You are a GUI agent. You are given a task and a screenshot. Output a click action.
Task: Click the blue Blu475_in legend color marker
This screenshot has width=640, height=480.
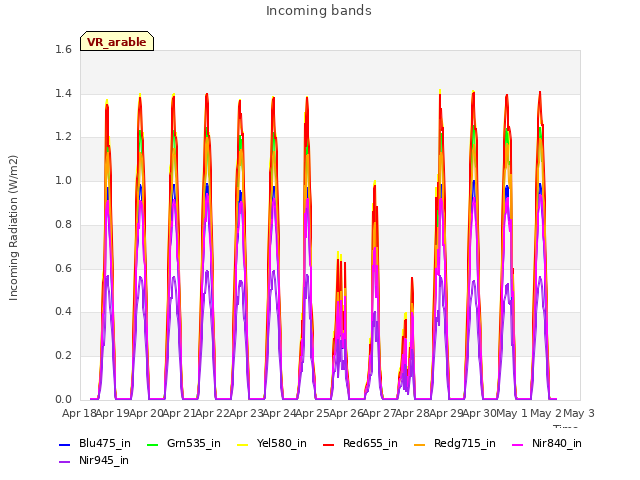tap(64, 444)
